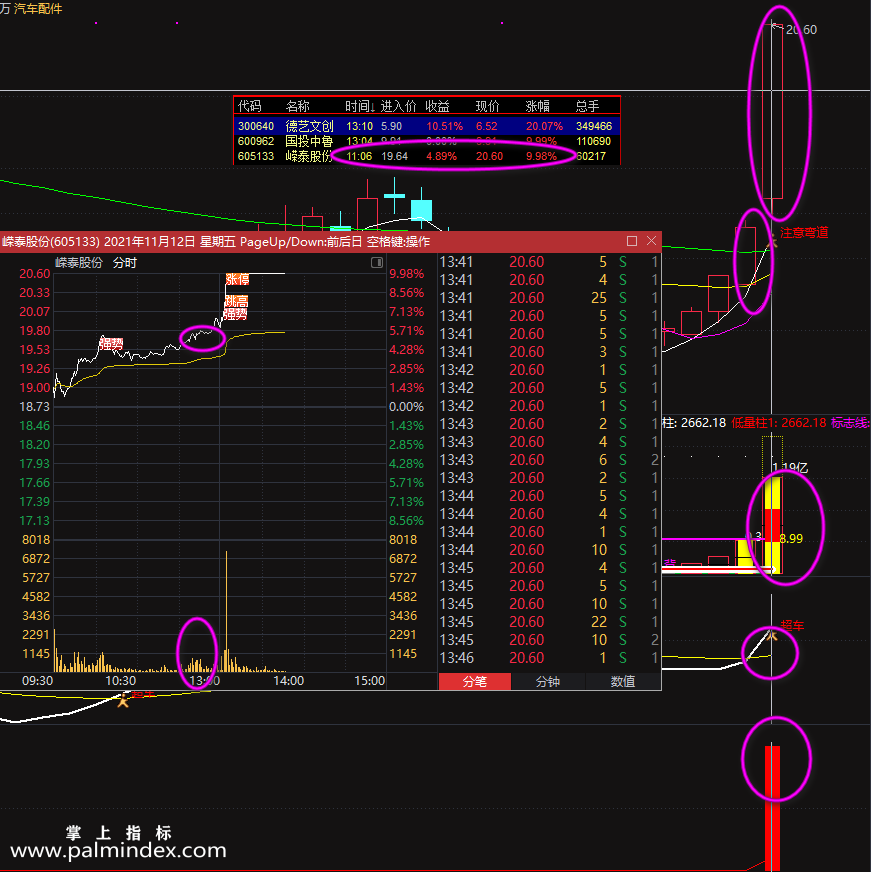
Task: Click the 涨停 signal tag on intraday chart
Action: tap(237, 279)
